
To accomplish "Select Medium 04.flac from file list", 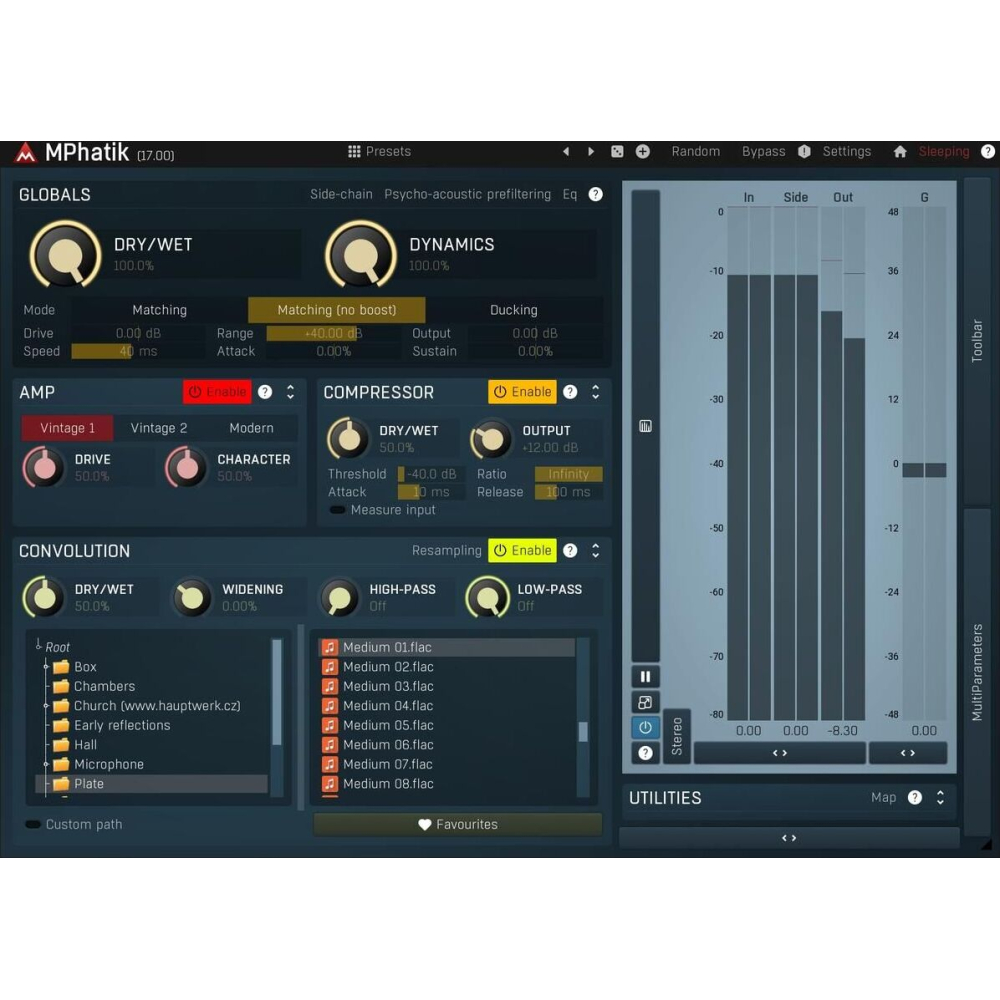I will pos(388,706).
